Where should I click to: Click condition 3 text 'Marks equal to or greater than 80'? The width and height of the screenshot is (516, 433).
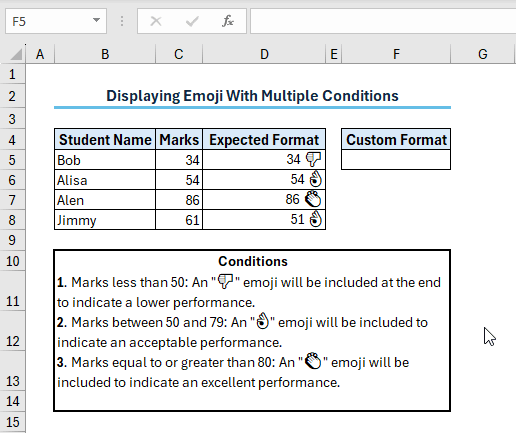[x=172, y=362]
